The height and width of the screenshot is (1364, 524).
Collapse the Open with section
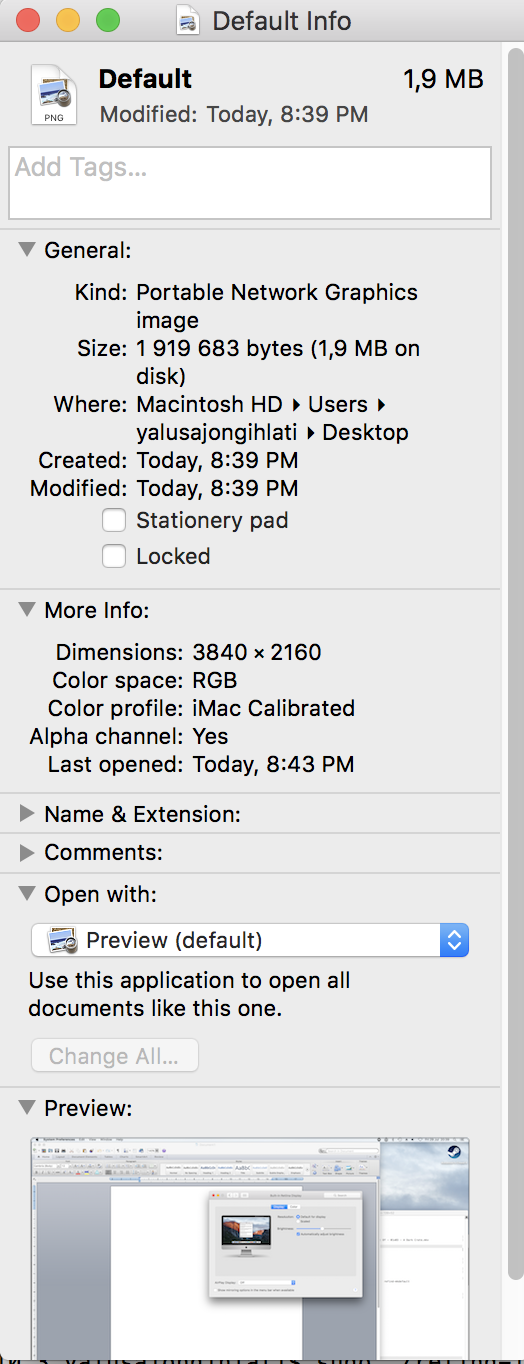pyautogui.click(x=27, y=893)
